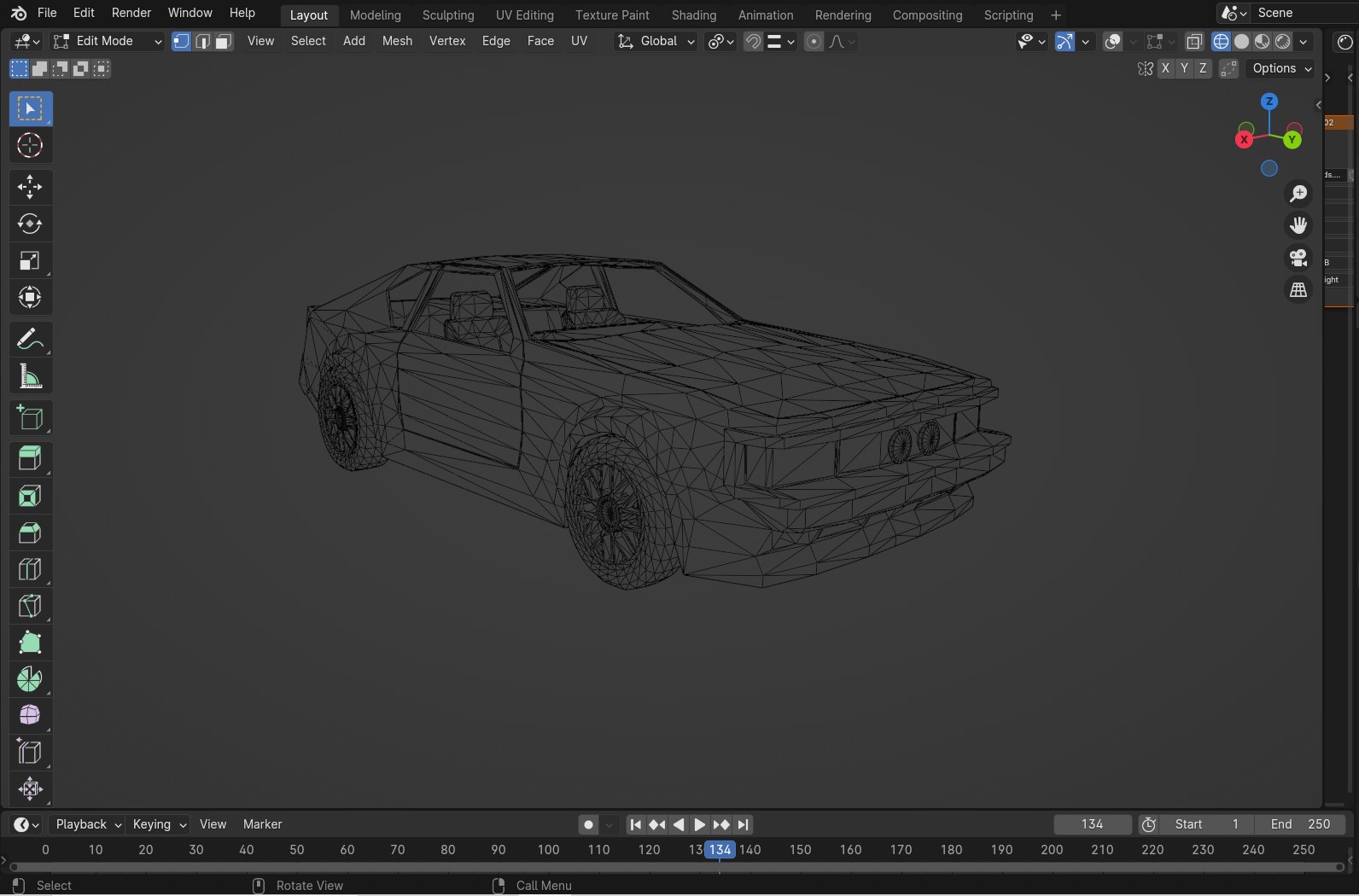Jump to the end frame
This screenshot has height=896, width=1359.
click(x=744, y=824)
